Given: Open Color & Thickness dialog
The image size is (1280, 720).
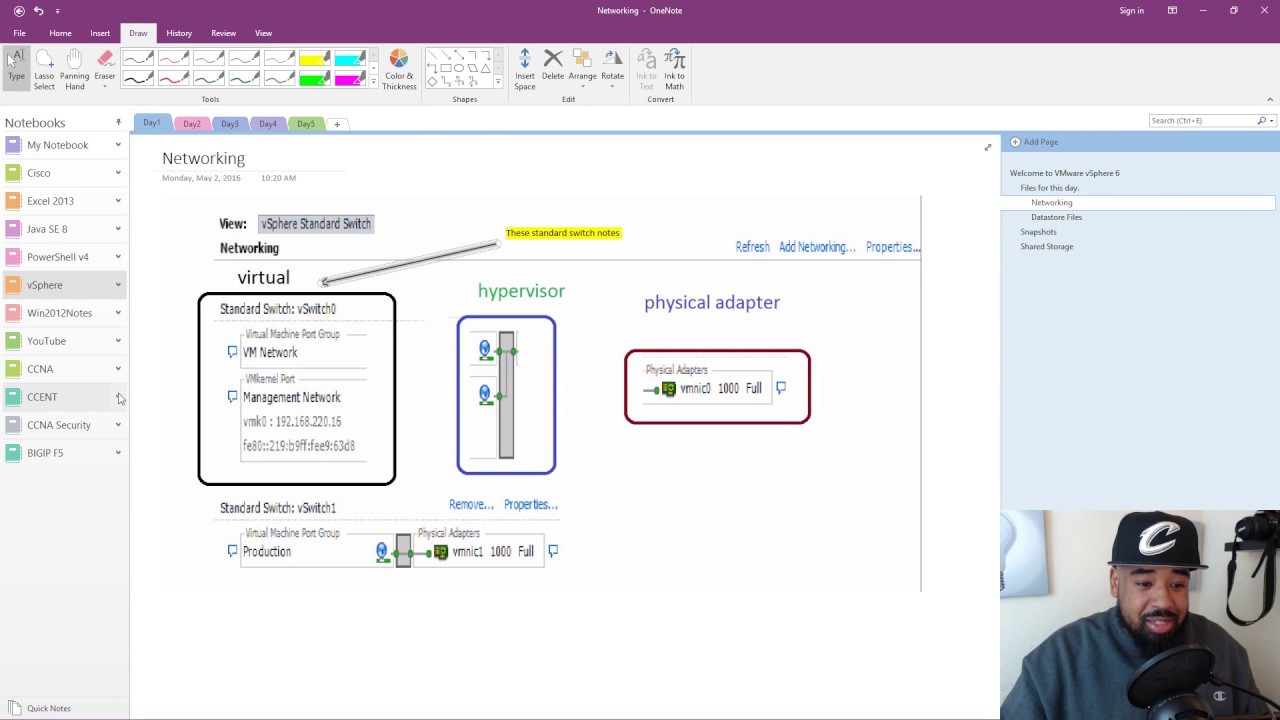Looking at the screenshot, I should [399, 70].
